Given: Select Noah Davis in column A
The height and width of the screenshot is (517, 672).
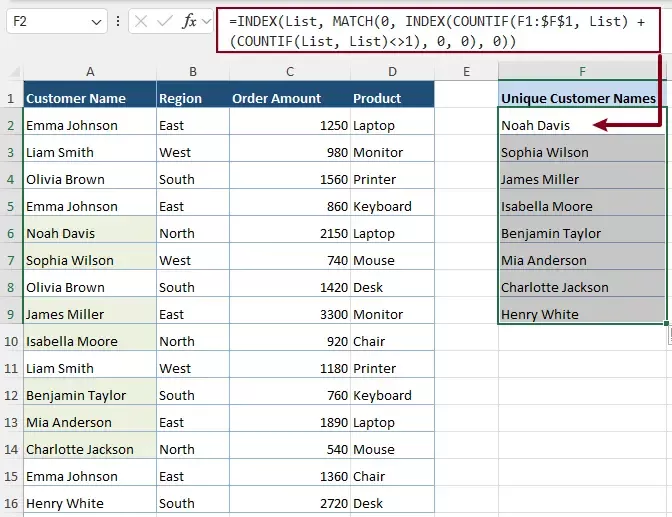Looking at the screenshot, I should point(90,229).
